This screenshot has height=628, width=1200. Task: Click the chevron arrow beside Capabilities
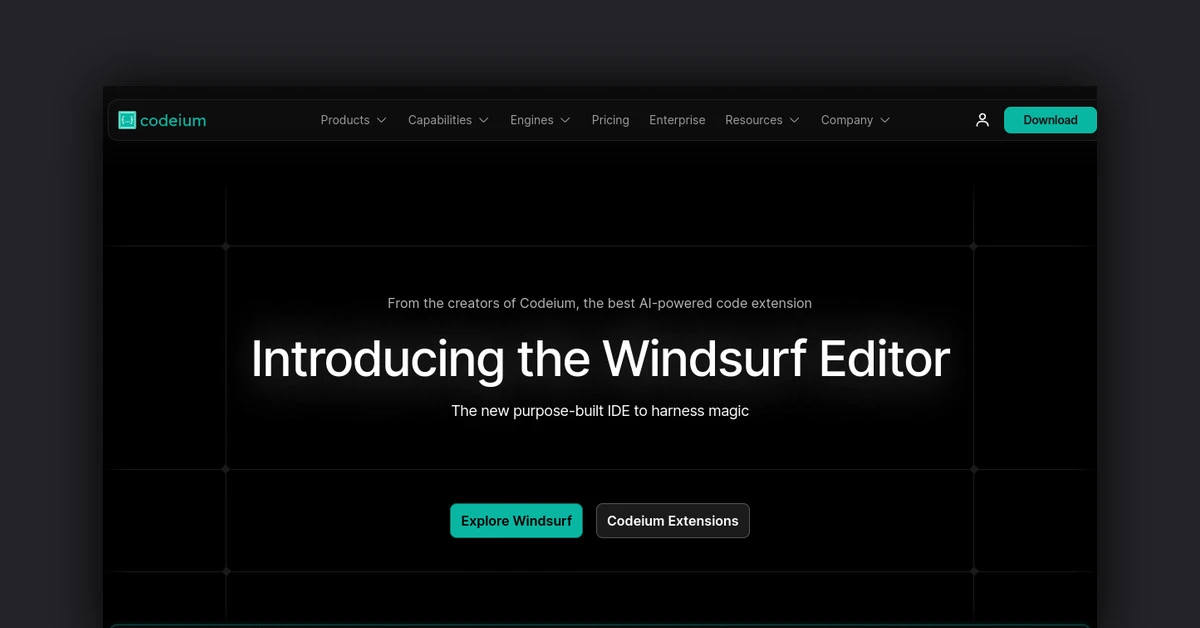[x=484, y=120]
